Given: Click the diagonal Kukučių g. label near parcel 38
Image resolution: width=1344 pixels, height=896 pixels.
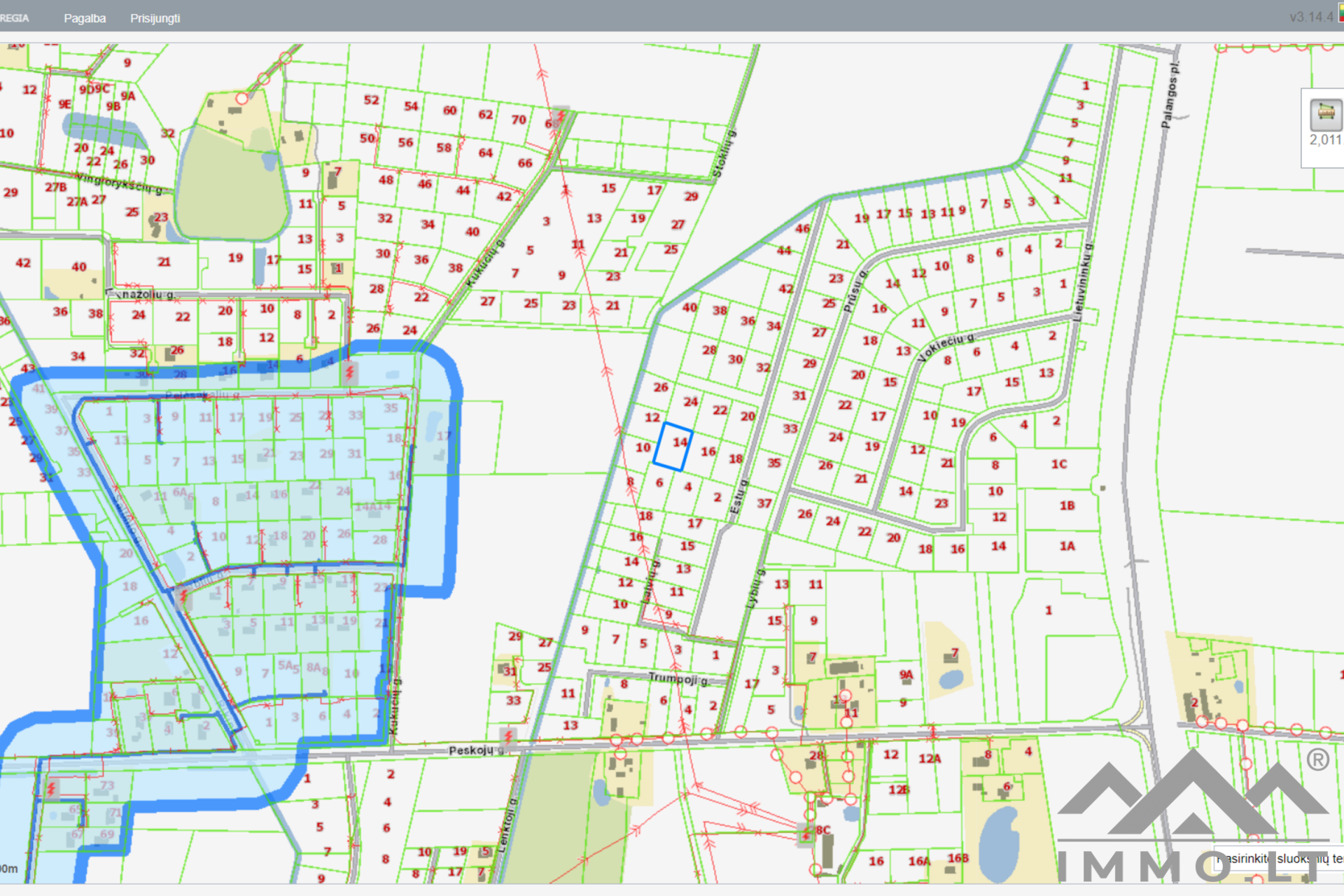Looking at the screenshot, I should tap(485, 264).
